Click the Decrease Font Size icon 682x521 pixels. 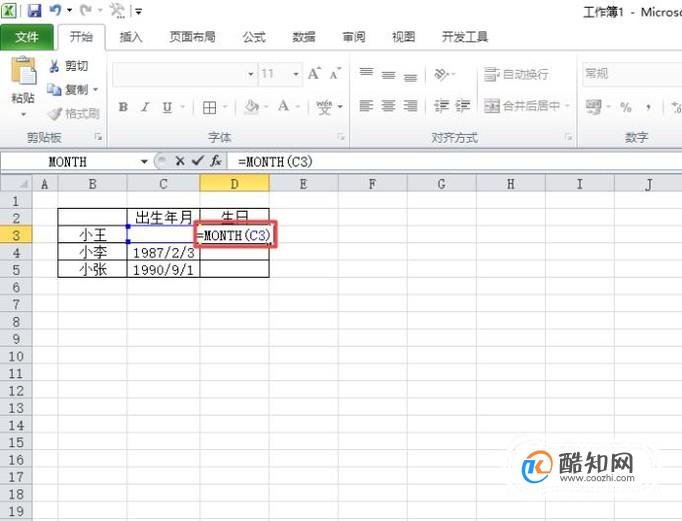pos(335,74)
